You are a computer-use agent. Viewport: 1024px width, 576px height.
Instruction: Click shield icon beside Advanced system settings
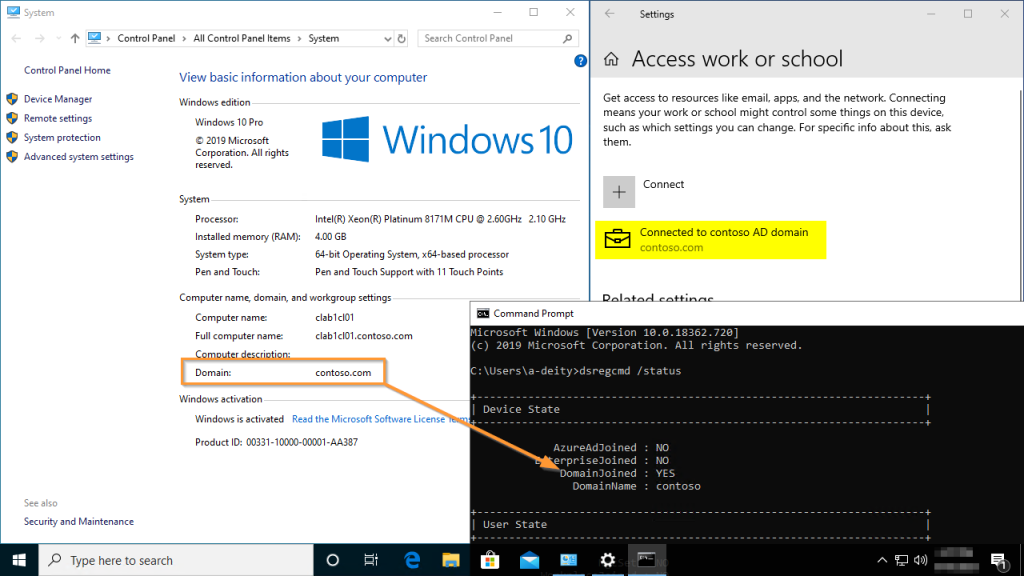[12, 157]
